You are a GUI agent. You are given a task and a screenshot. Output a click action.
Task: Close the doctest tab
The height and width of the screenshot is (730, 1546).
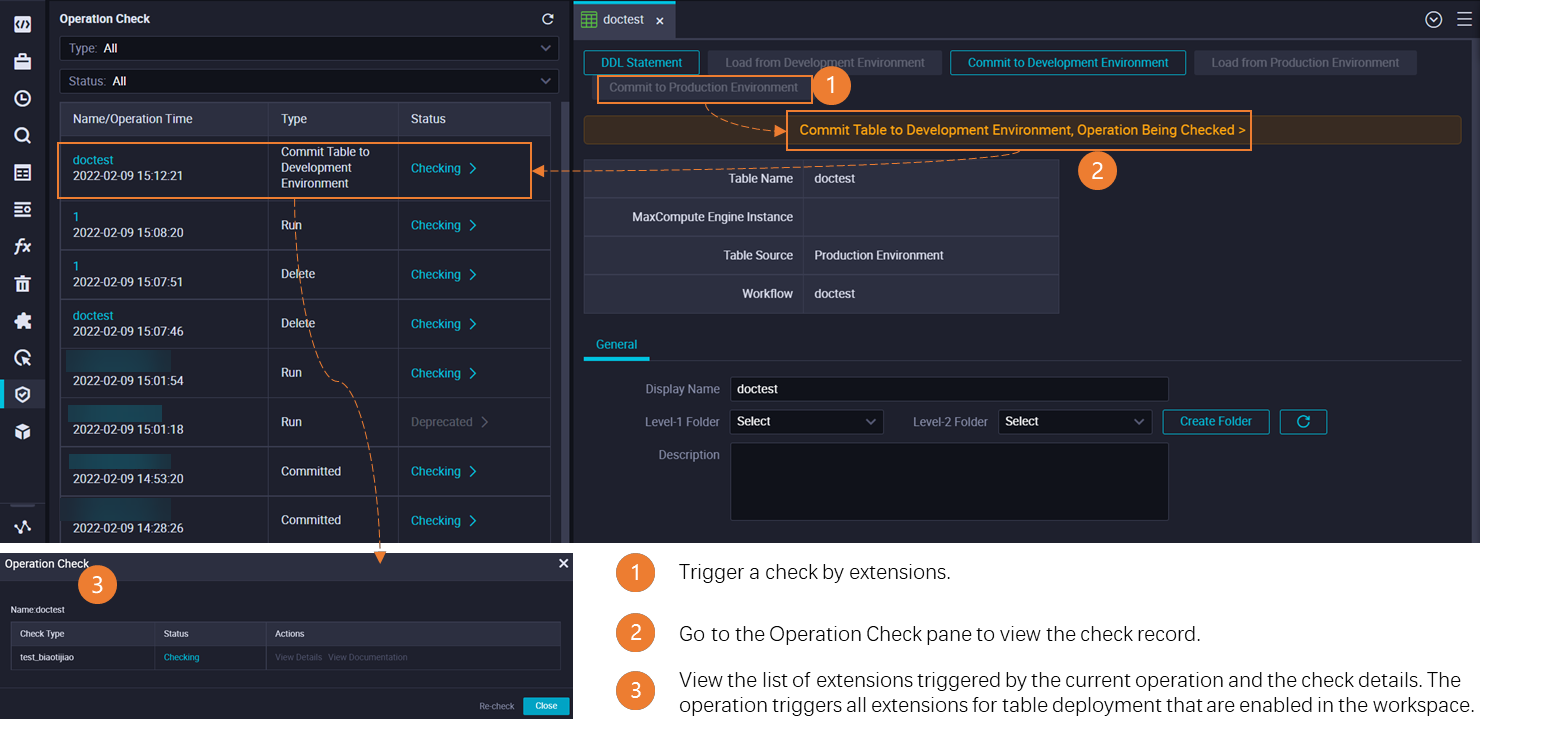[659, 21]
